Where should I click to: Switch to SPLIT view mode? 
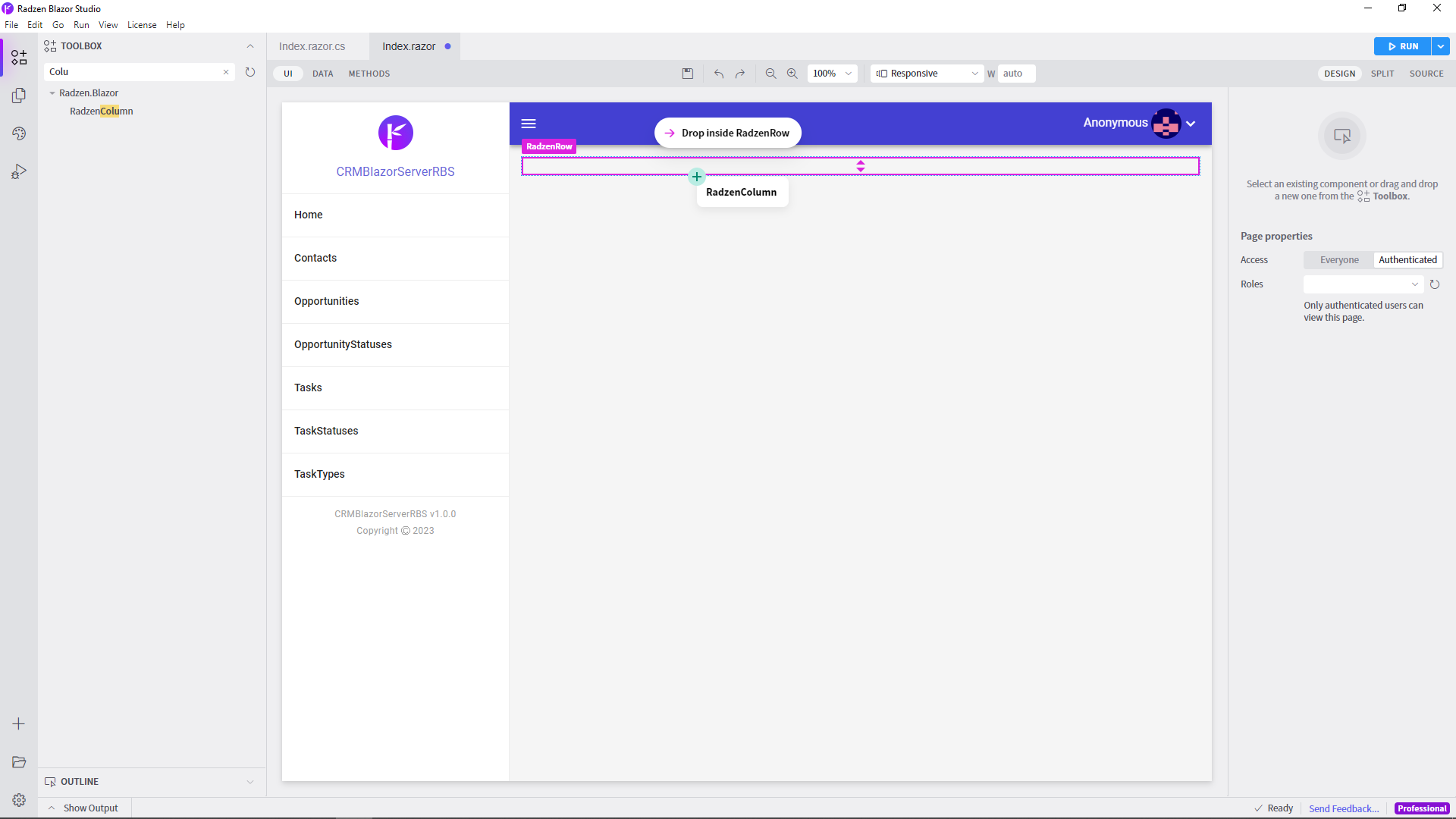pos(1382,74)
